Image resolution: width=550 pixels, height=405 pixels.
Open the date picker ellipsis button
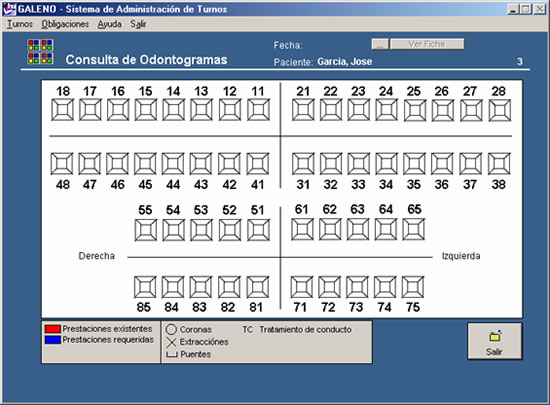pos(380,44)
